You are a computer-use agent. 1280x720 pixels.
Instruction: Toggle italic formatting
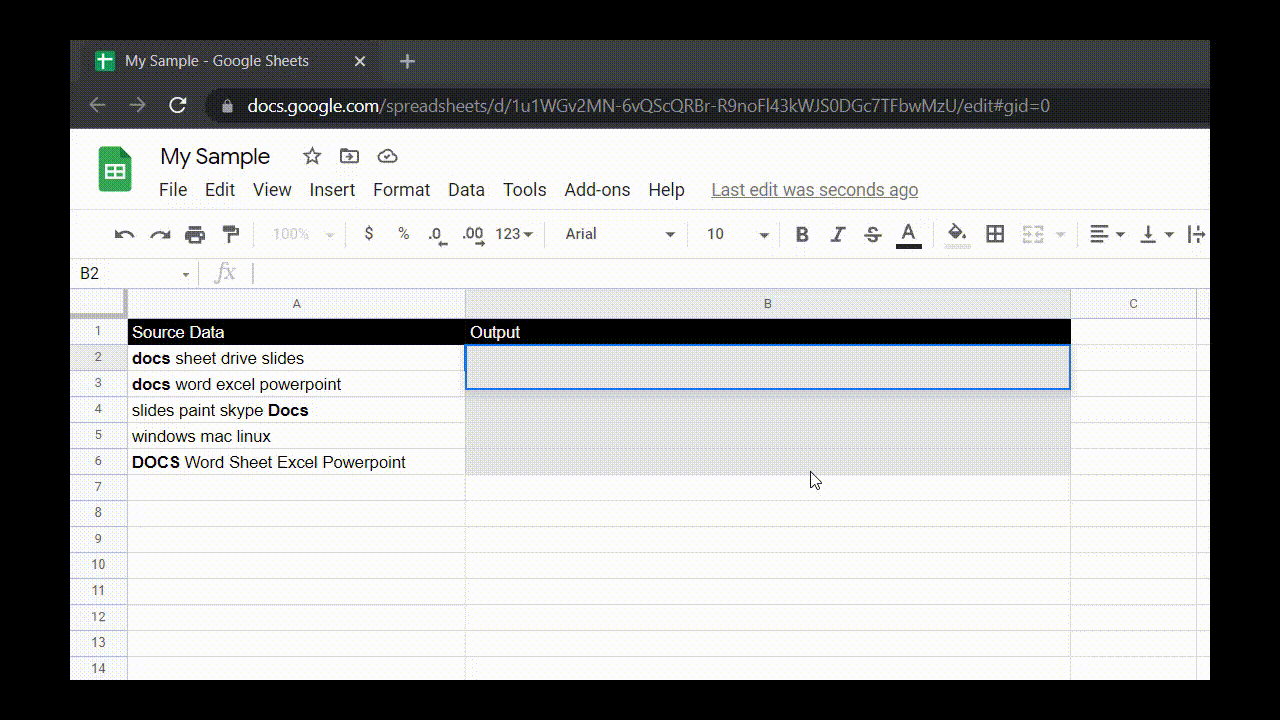click(x=838, y=234)
